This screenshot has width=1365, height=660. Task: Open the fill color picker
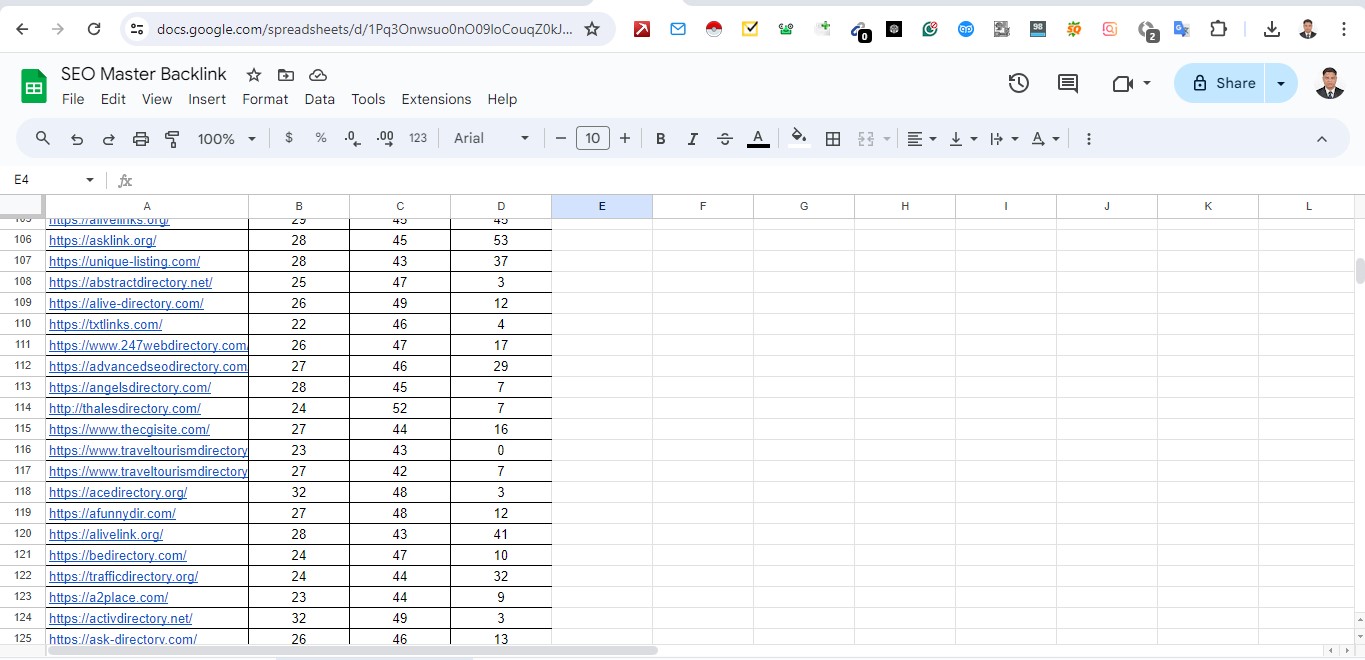click(x=798, y=139)
